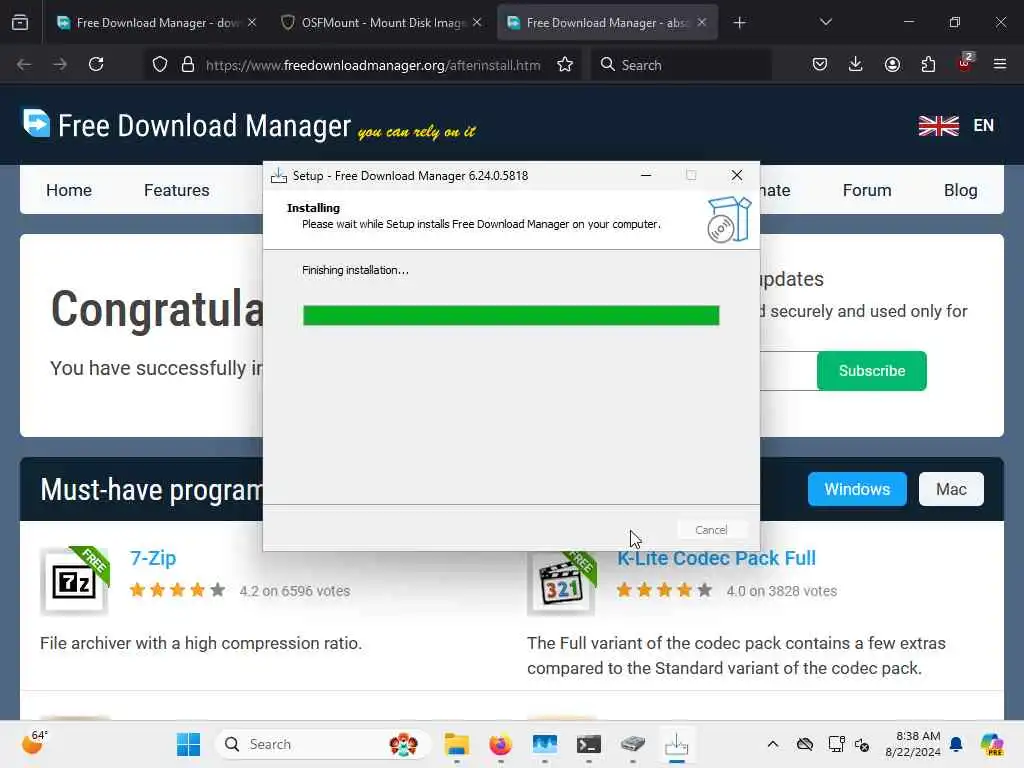
Task: Click the 7-Zip star rating
Action: (x=177, y=590)
